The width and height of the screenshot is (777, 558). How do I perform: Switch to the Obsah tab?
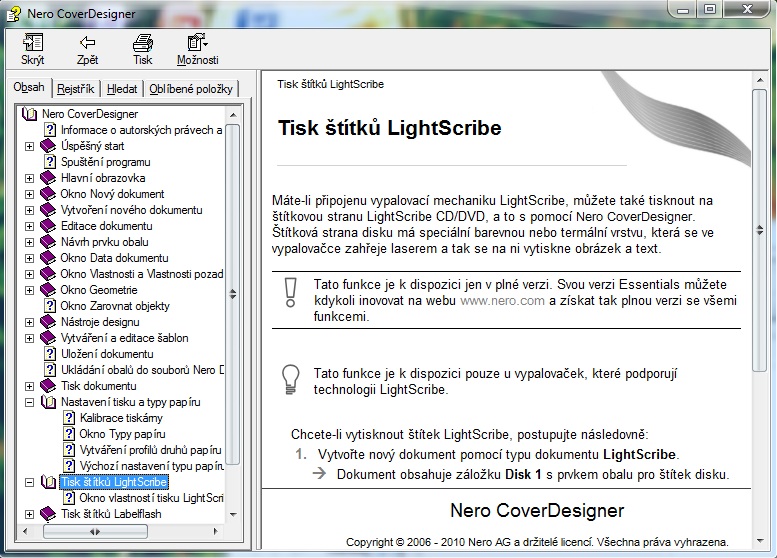(x=29, y=87)
